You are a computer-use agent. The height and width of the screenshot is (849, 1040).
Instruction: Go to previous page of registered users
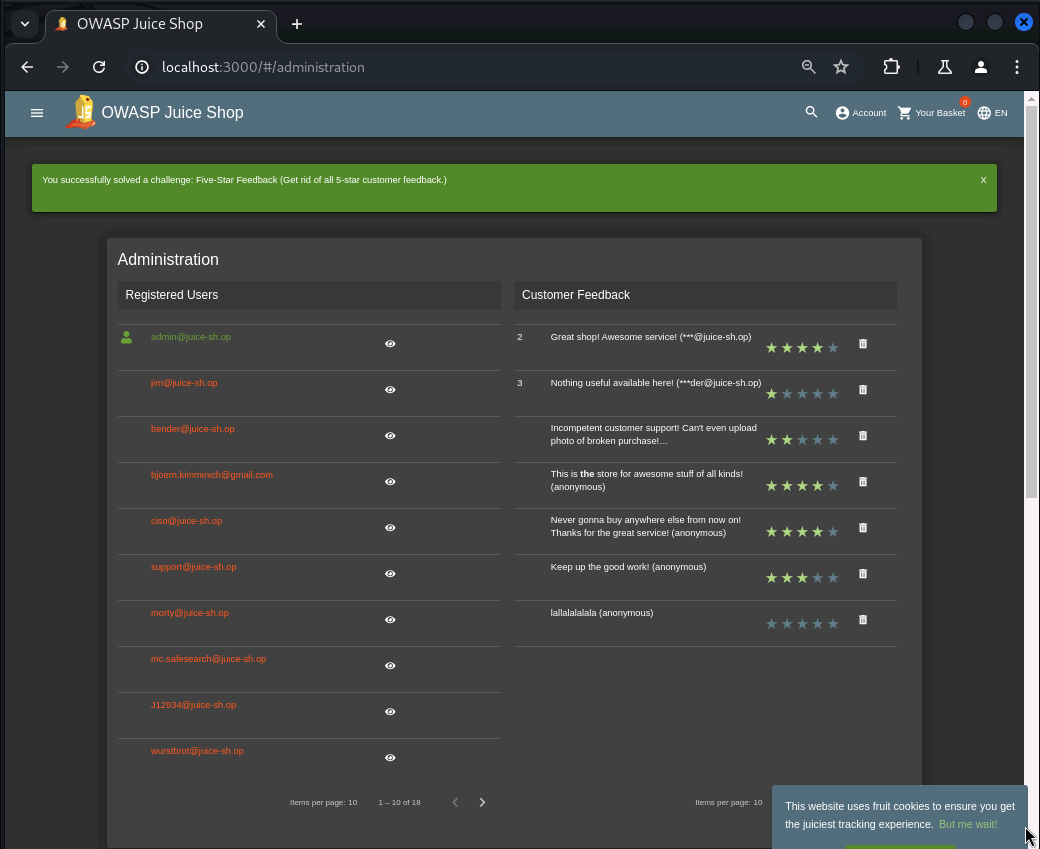point(455,803)
